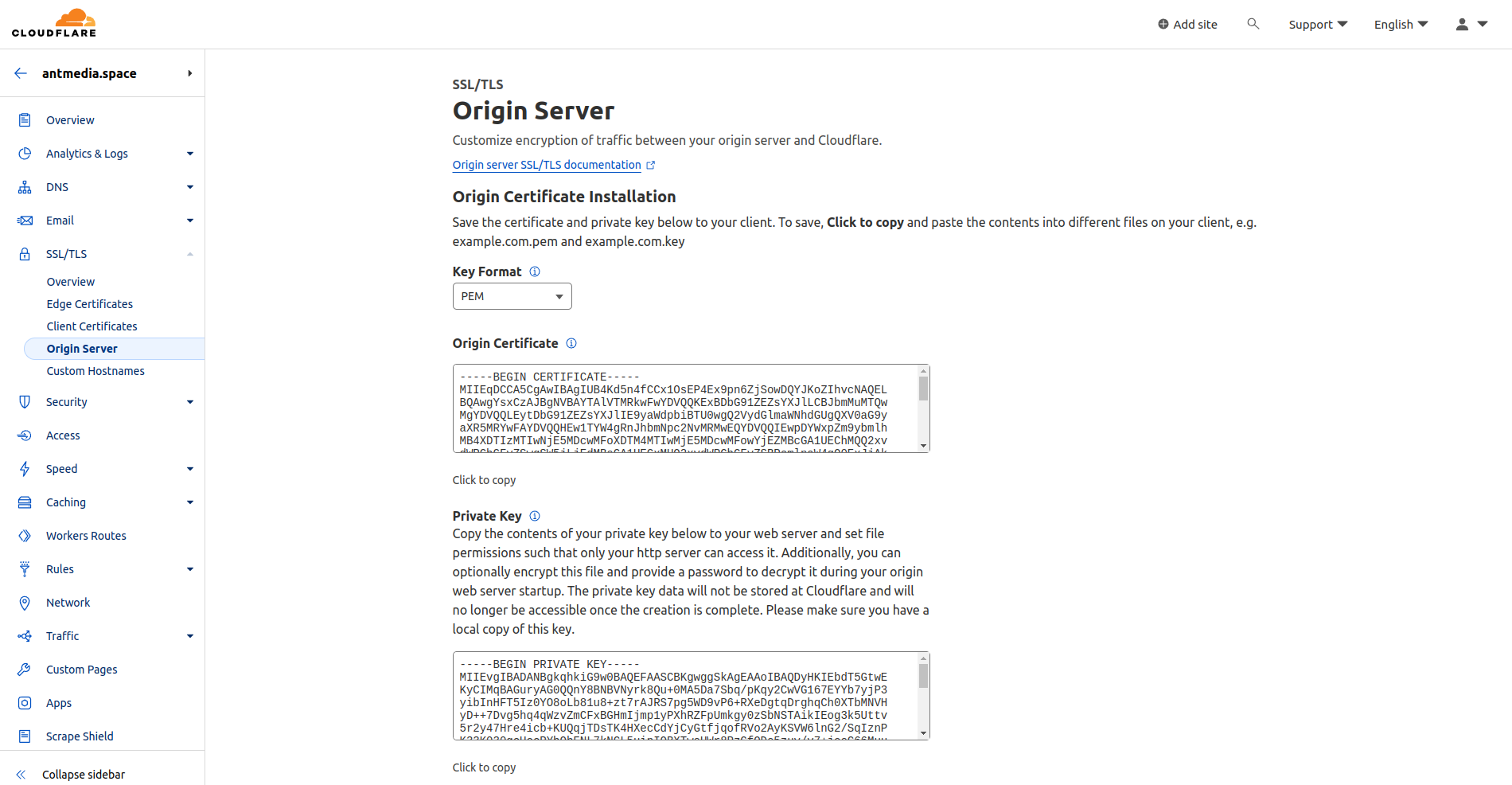
Task: Click the SSL/TLS lock icon
Action: click(x=25, y=254)
